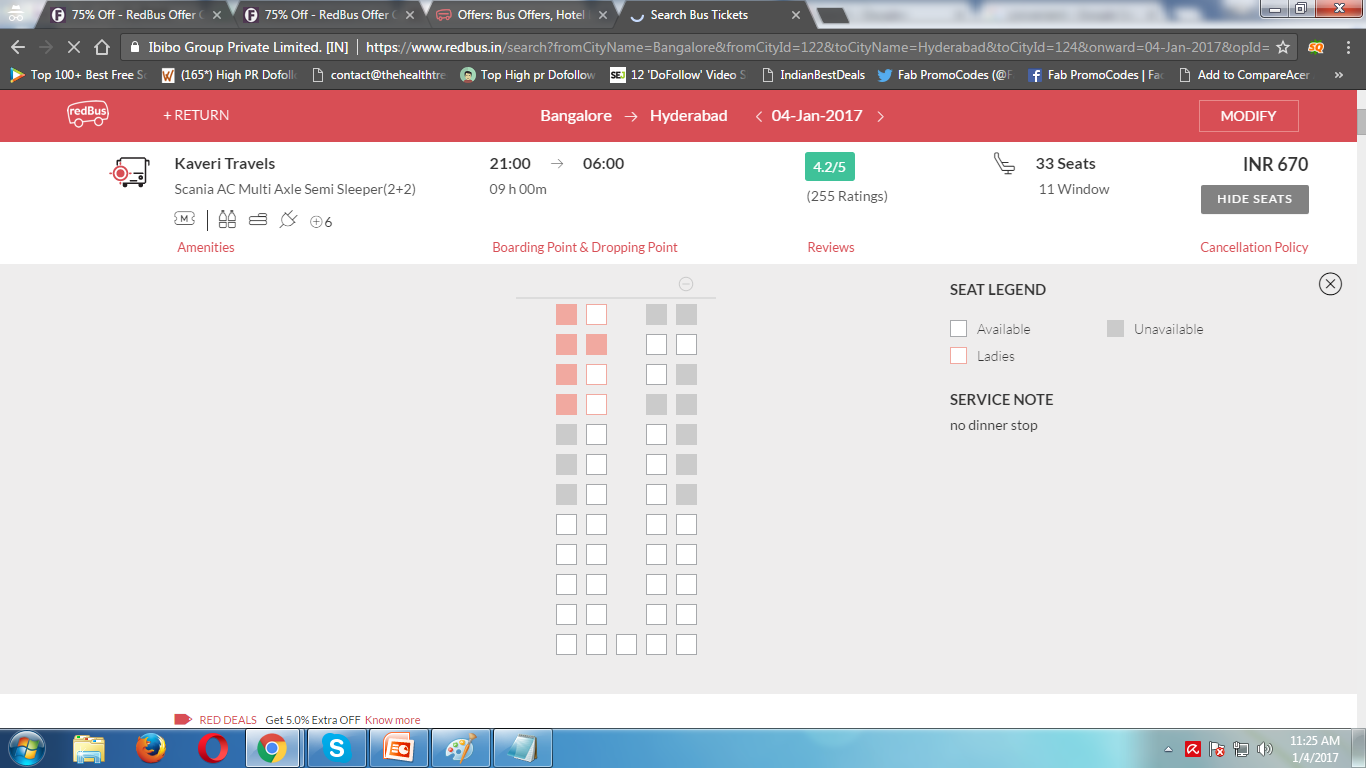
Task: Click the browser Home icon
Action: tap(101, 47)
